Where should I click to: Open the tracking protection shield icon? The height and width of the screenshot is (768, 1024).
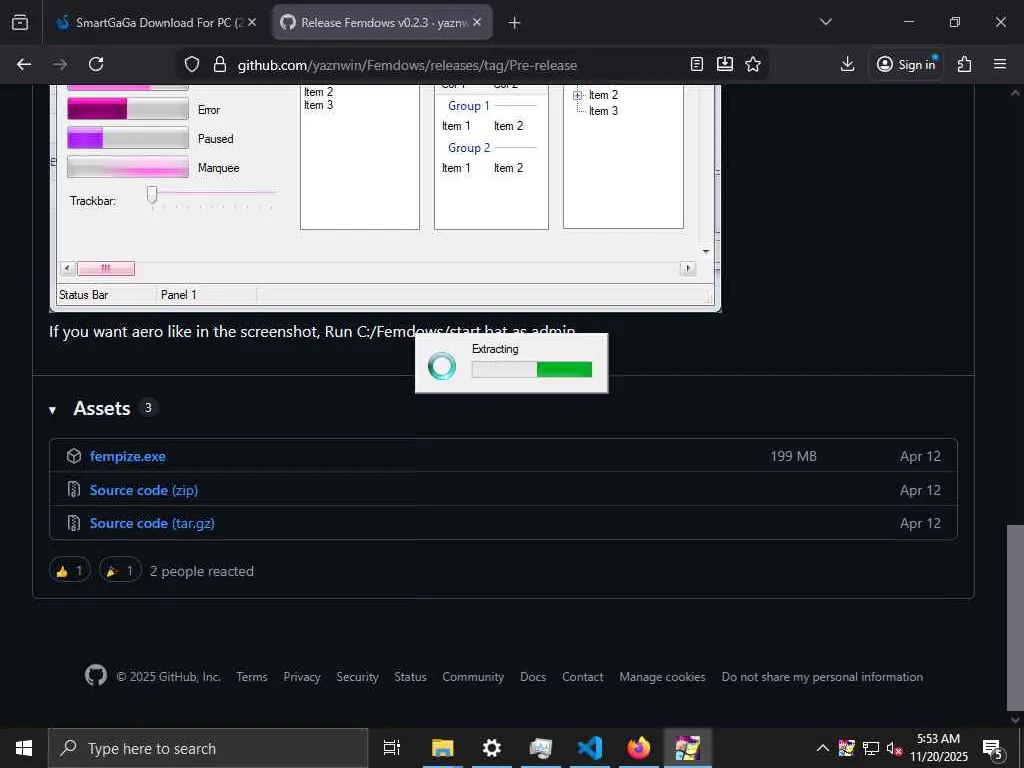191,64
